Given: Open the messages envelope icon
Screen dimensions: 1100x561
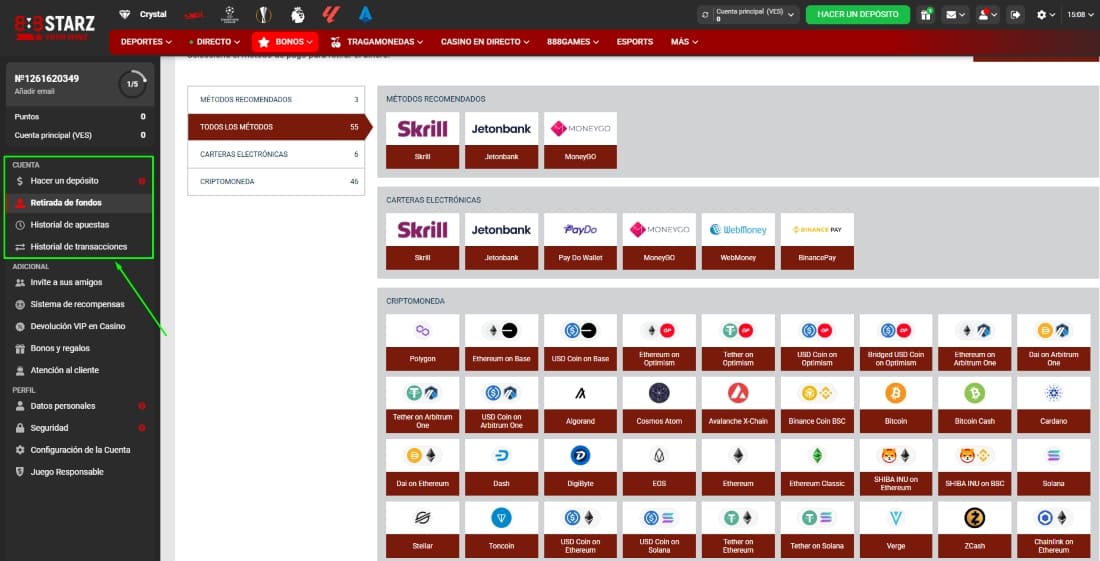Looking at the screenshot, I should [955, 15].
